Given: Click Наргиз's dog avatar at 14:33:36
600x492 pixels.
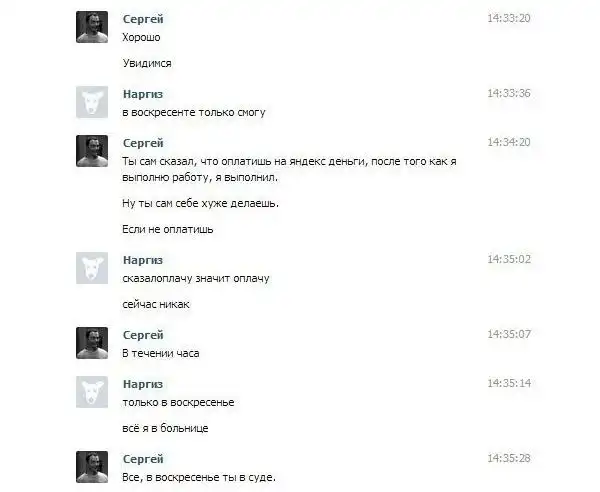Looking at the screenshot, I should pos(92,102).
